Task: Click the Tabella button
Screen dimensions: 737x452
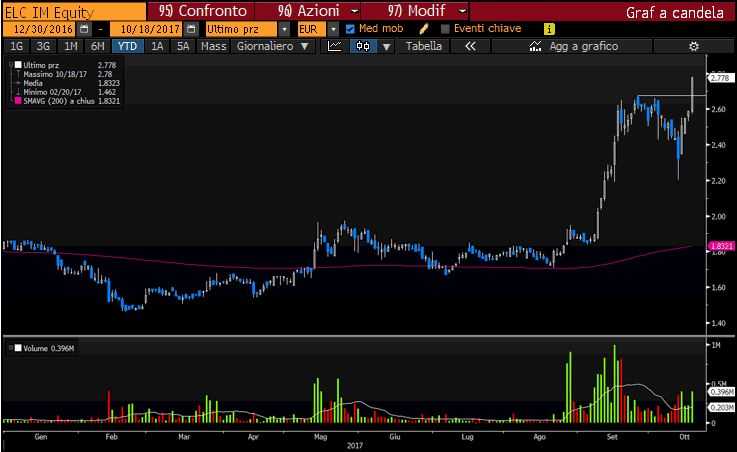Action: pyautogui.click(x=423, y=46)
